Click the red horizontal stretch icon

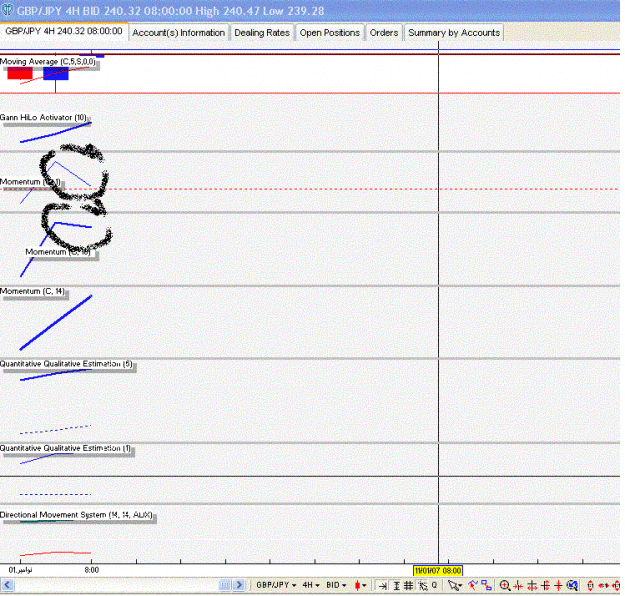tap(603, 586)
